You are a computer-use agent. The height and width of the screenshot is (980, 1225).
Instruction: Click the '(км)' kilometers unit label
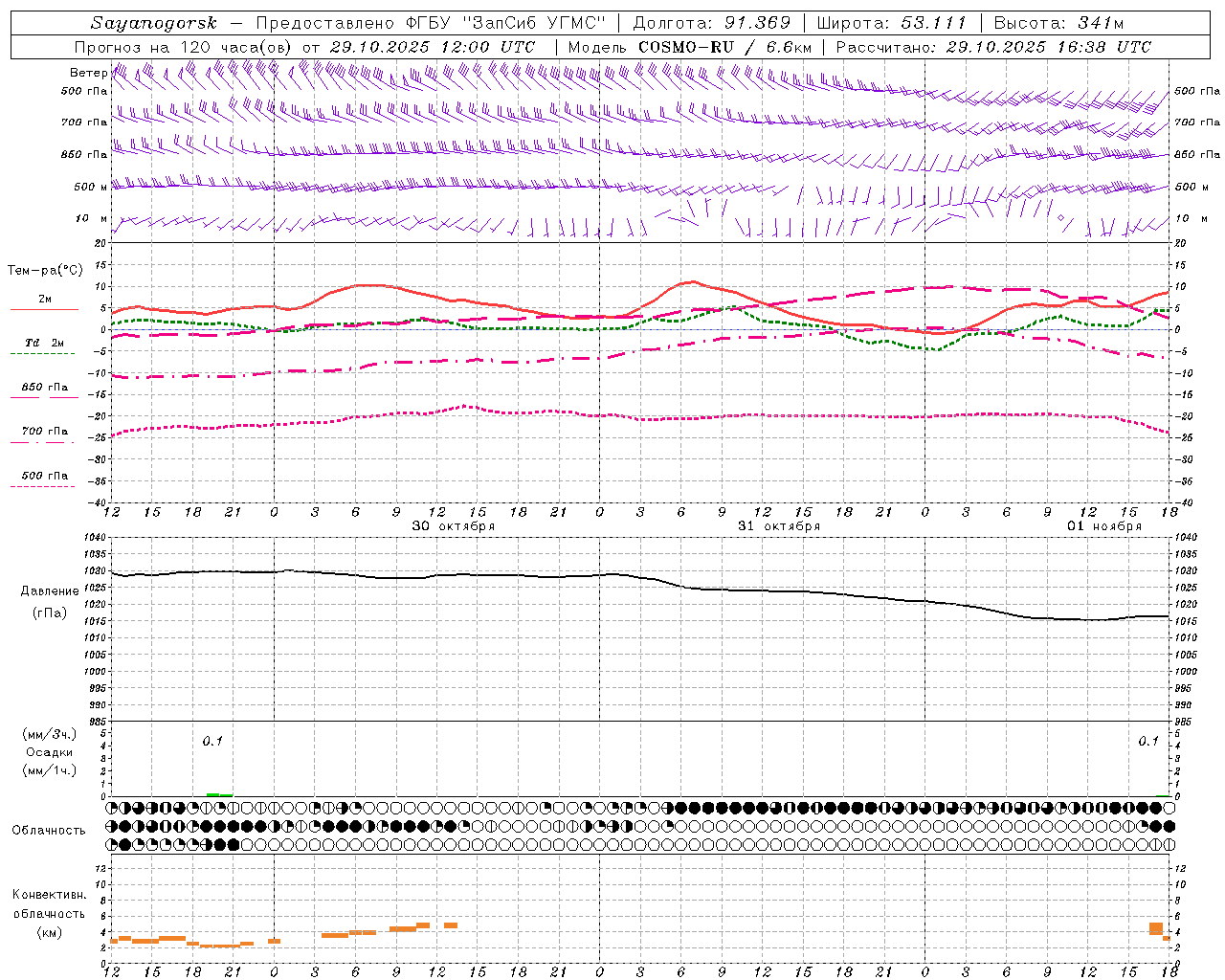(x=50, y=933)
